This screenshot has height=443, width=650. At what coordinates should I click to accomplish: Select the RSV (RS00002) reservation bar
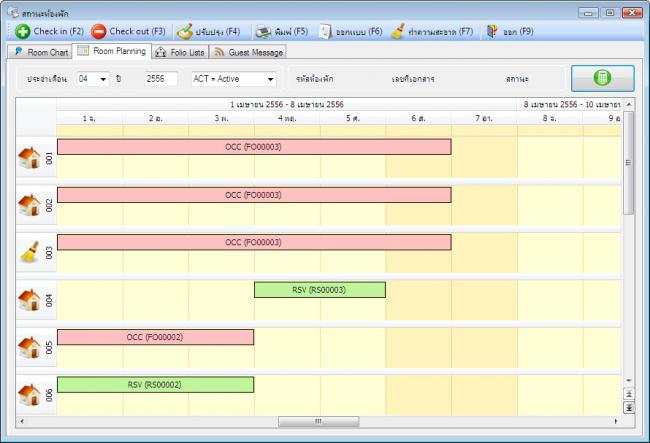point(155,385)
